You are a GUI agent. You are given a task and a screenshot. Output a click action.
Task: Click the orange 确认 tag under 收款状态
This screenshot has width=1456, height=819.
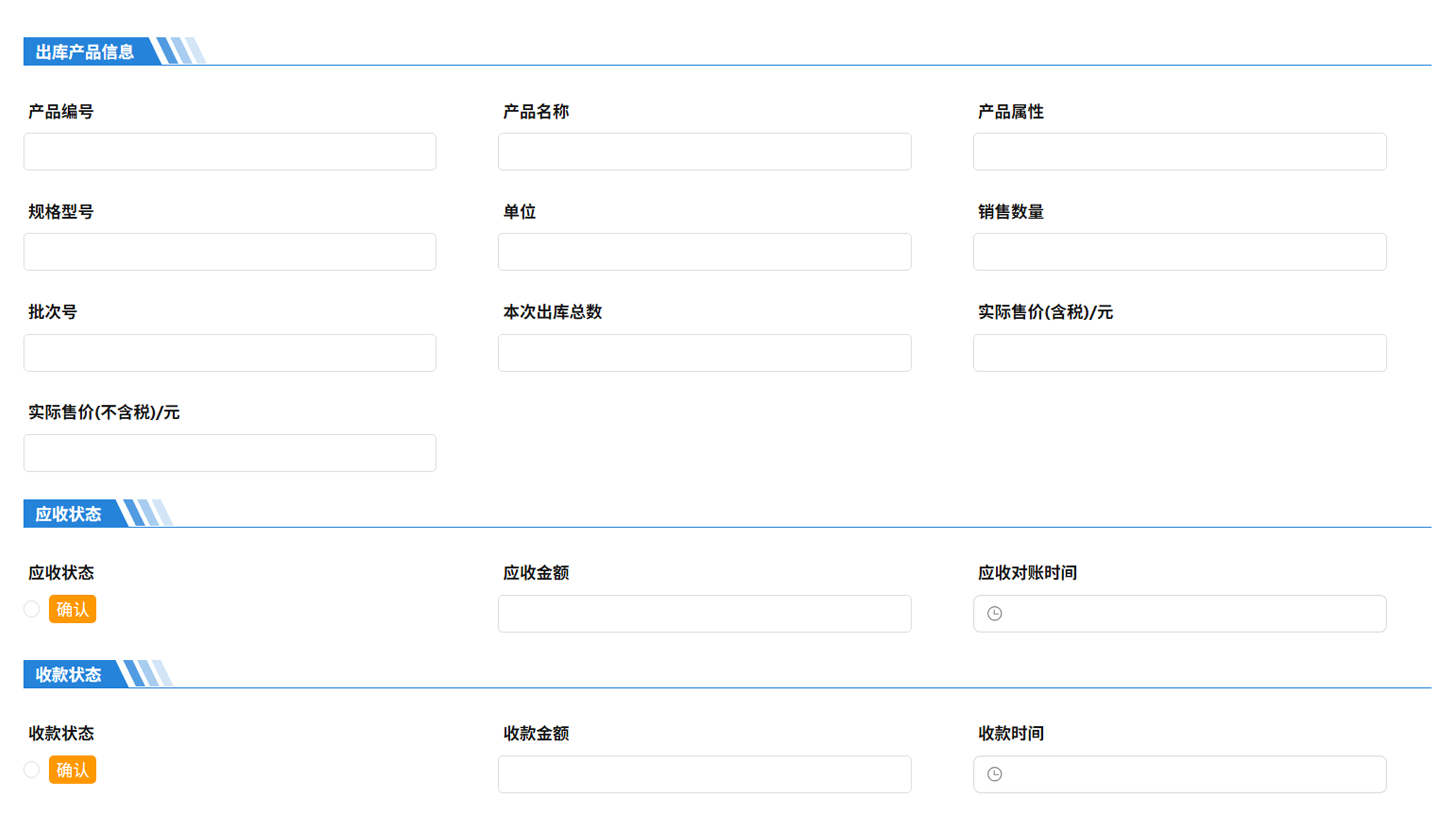(72, 769)
